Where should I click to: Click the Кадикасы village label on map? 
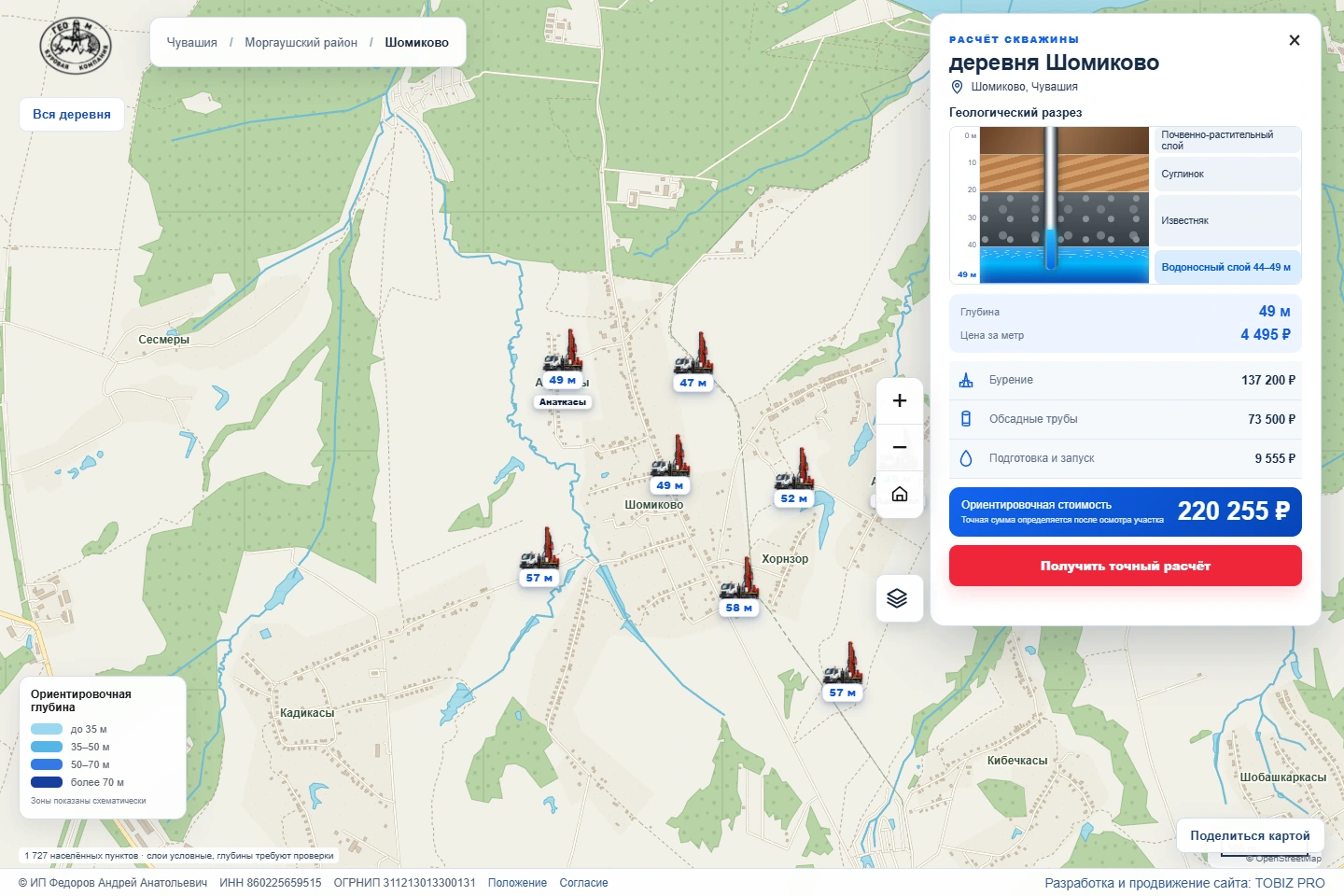click(307, 713)
